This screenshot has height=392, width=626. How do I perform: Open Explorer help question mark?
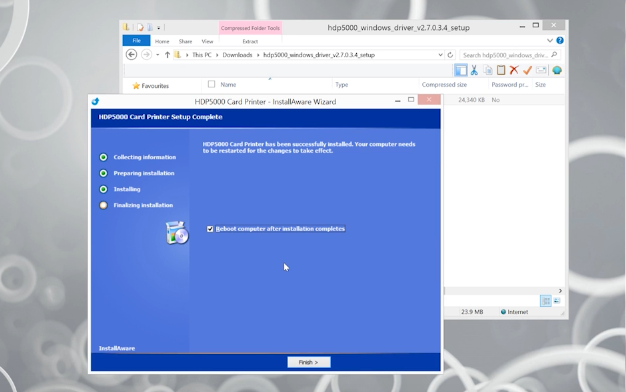point(560,40)
